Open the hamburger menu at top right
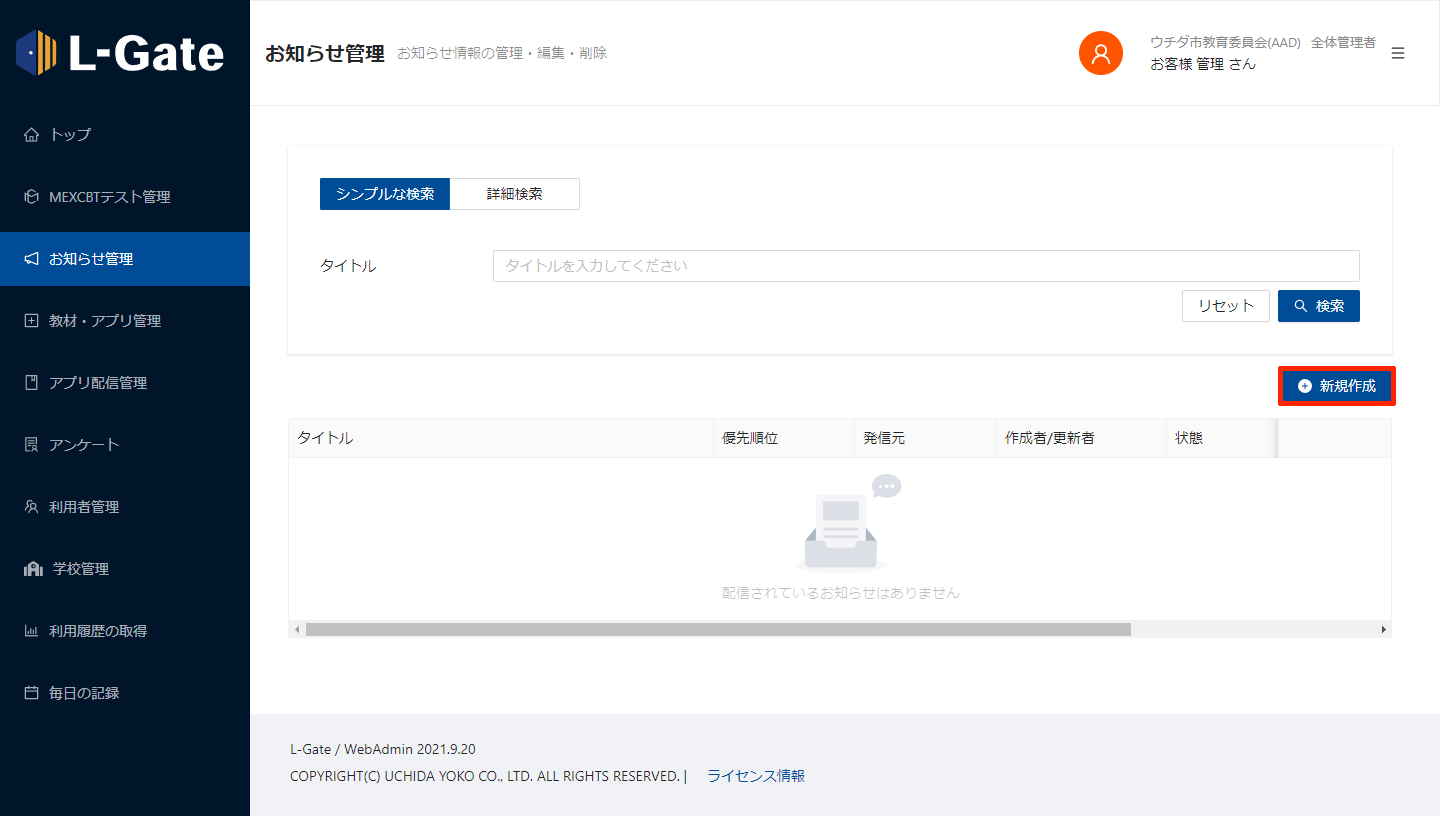 click(x=1398, y=53)
